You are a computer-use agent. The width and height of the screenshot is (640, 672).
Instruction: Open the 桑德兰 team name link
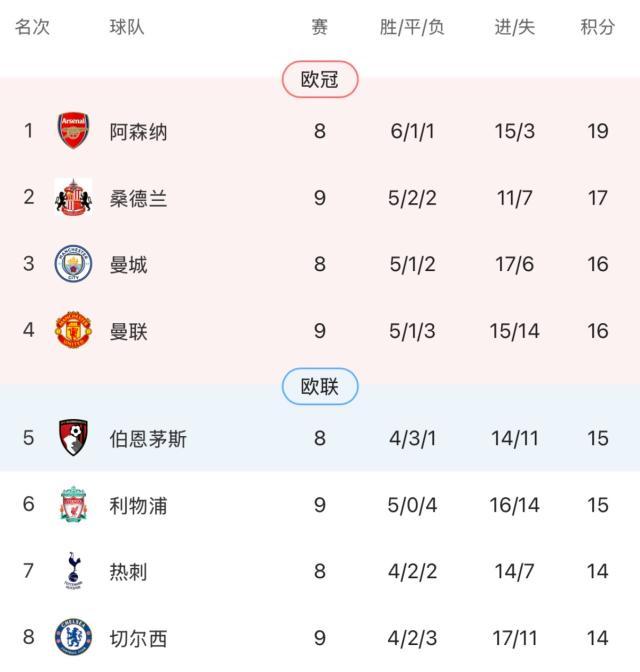point(138,198)
